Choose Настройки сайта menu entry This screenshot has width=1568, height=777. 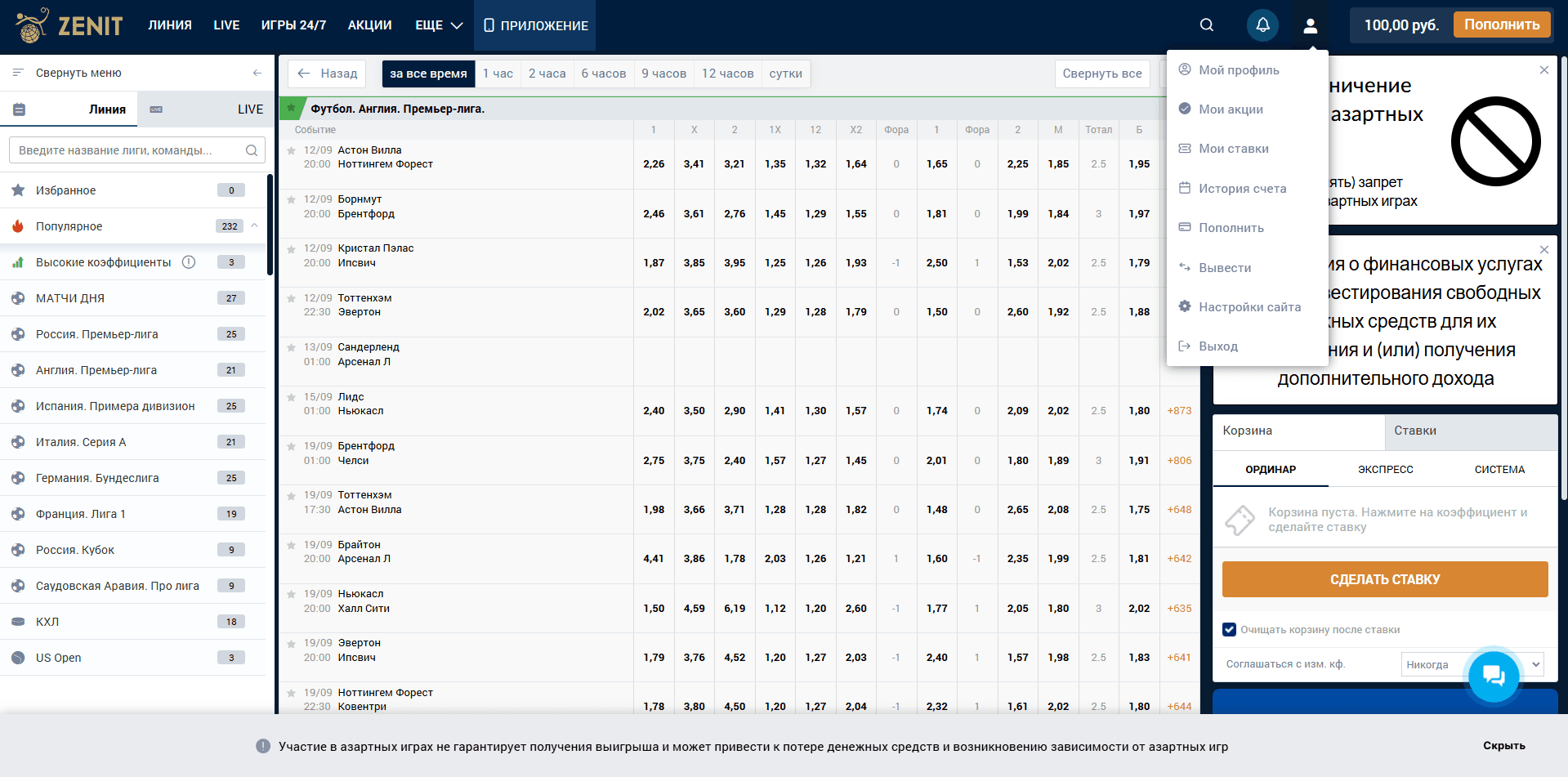[1248, 307]
